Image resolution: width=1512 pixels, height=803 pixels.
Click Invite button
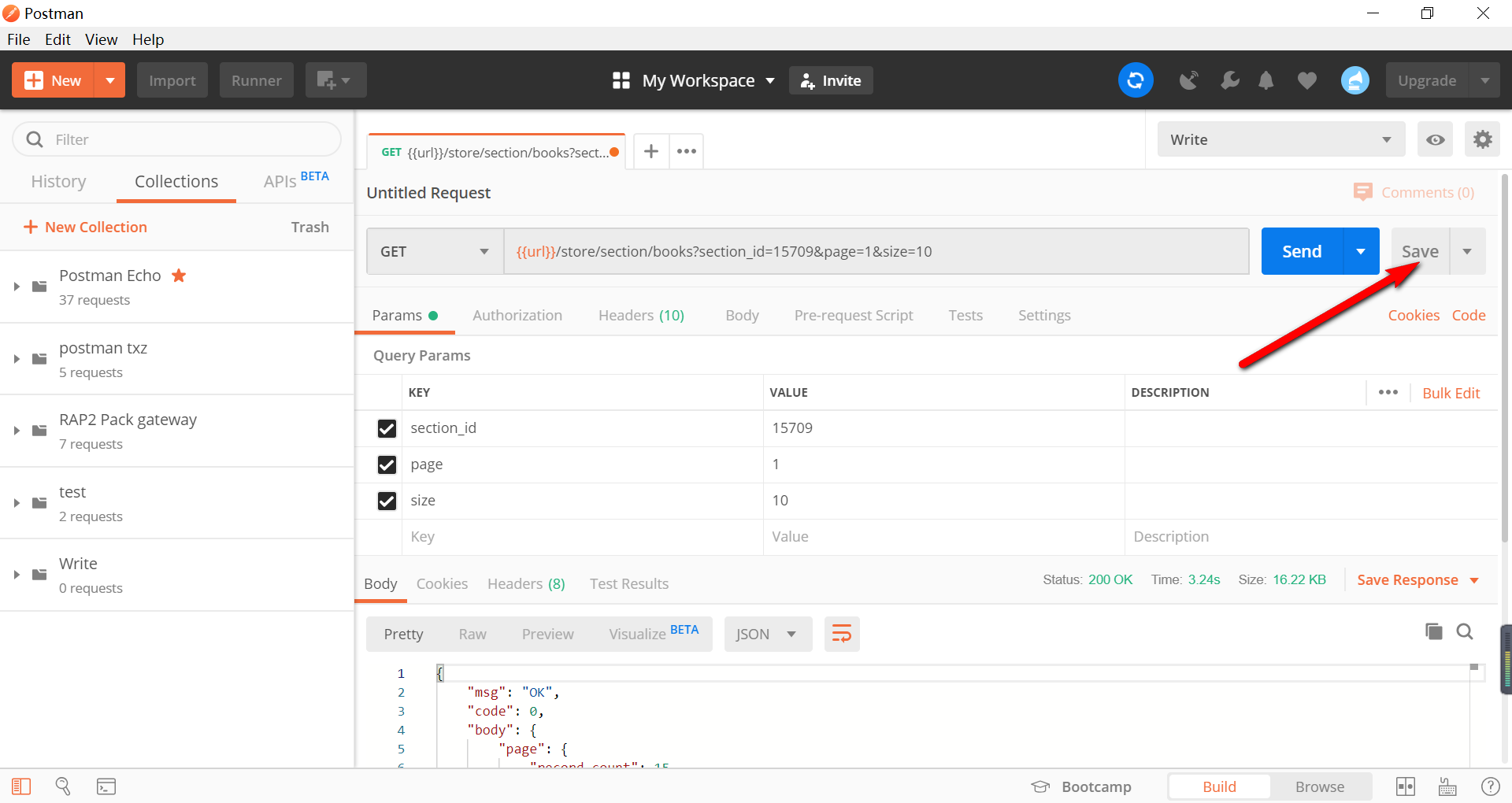[831, 80]
